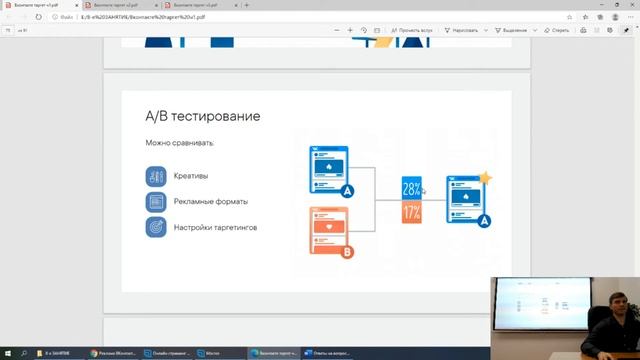Select the 'Выделение' highlight tool
The width and height of the screenshot is (640, 360).
pos(511,30)
